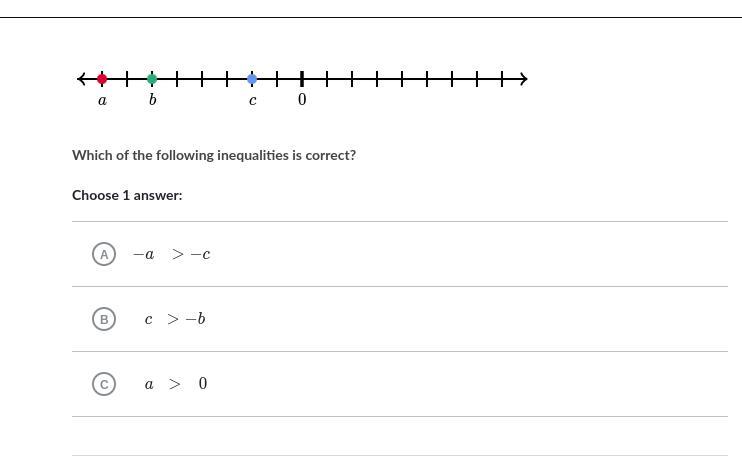The image size is (742, 476).
Task: Choose the answer c > −b
Action: [x=175, y=319]
